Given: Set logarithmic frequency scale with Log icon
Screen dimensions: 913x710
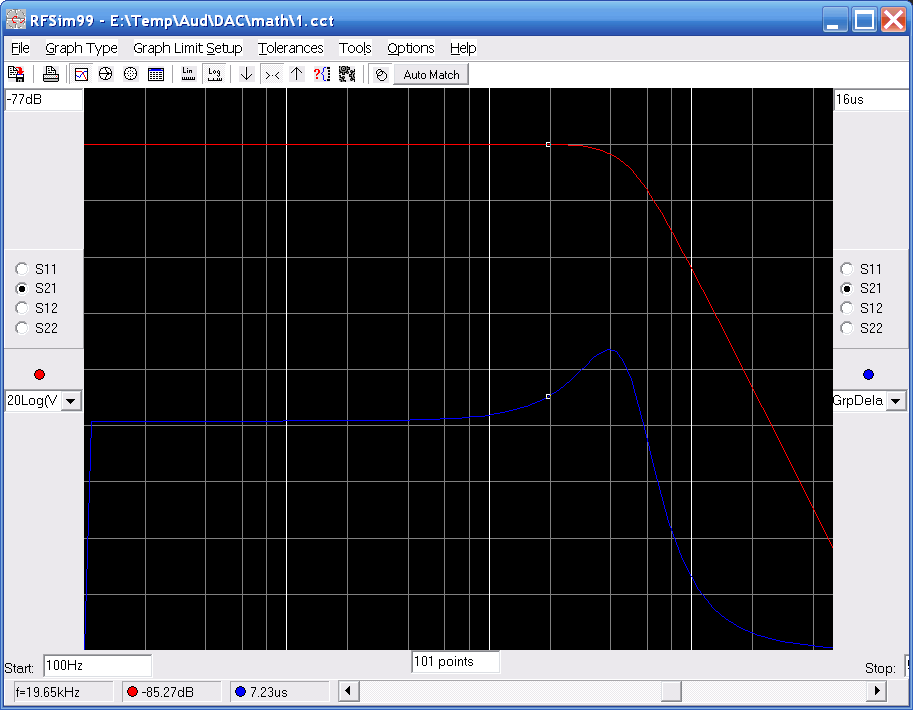Looking at the screenshot, I should click(x=215, y=74).
